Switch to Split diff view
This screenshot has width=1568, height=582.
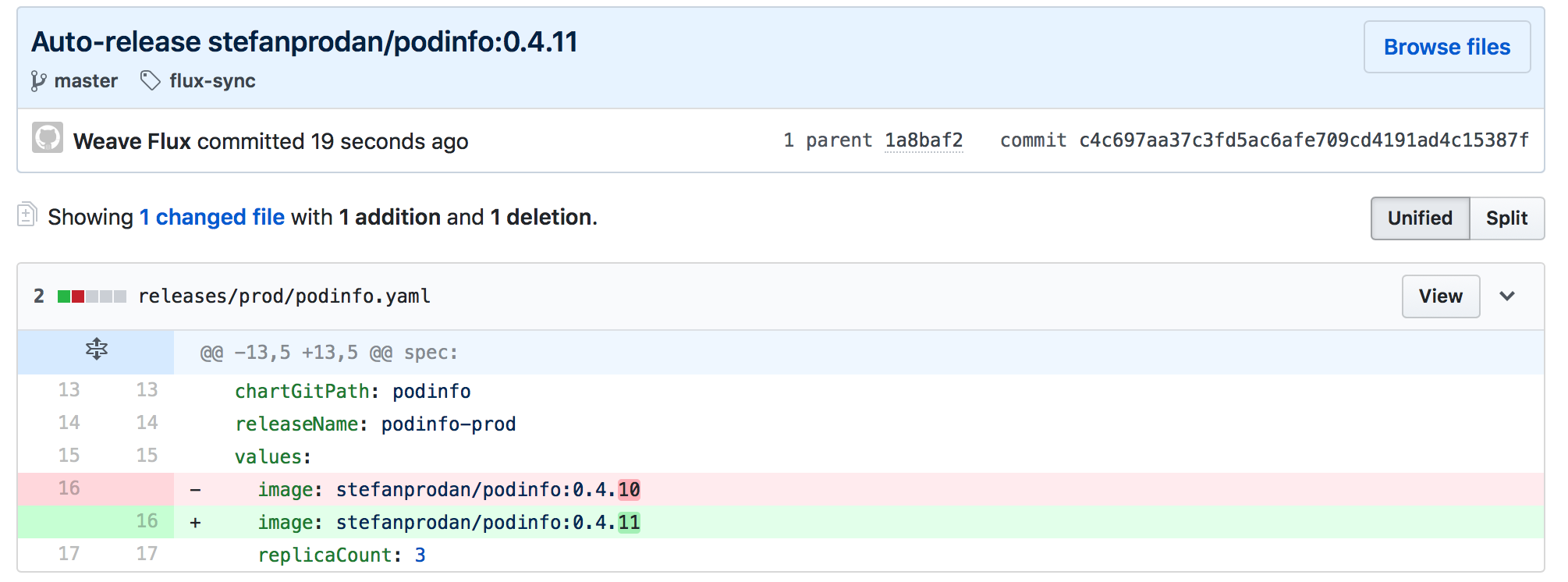pos(1507,218)
